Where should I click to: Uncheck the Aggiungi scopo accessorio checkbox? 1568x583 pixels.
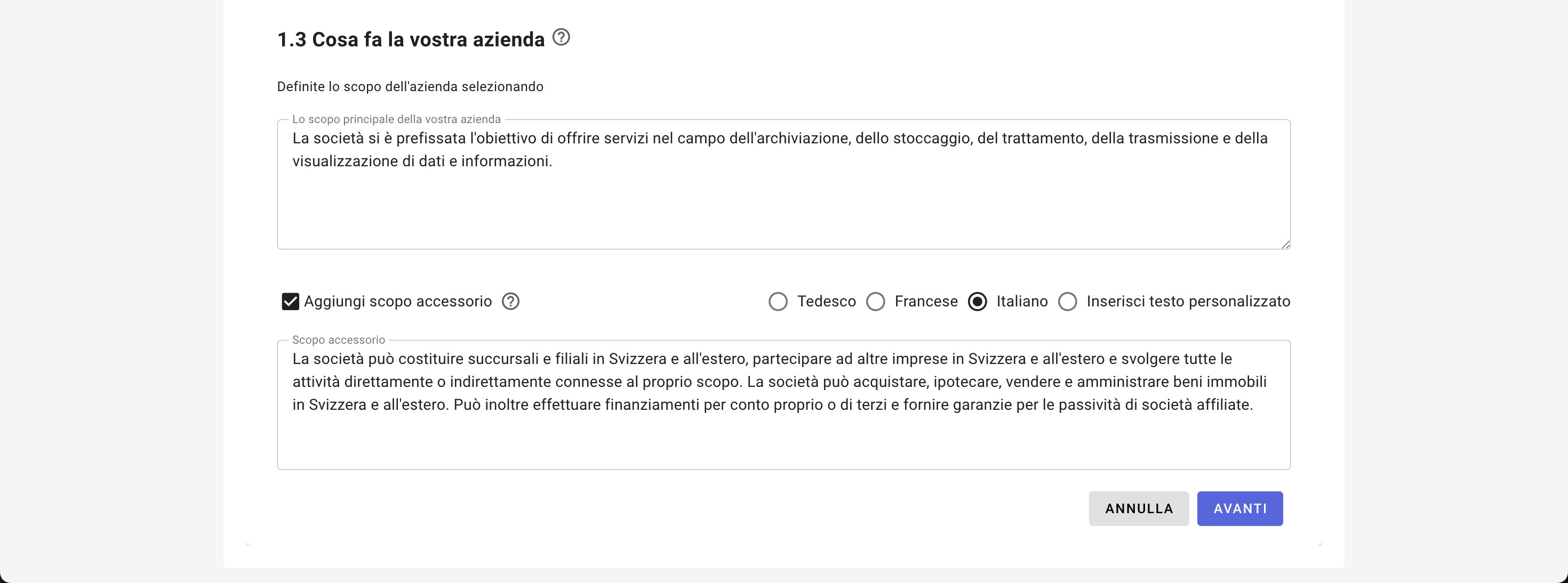[x=290, y=302]
